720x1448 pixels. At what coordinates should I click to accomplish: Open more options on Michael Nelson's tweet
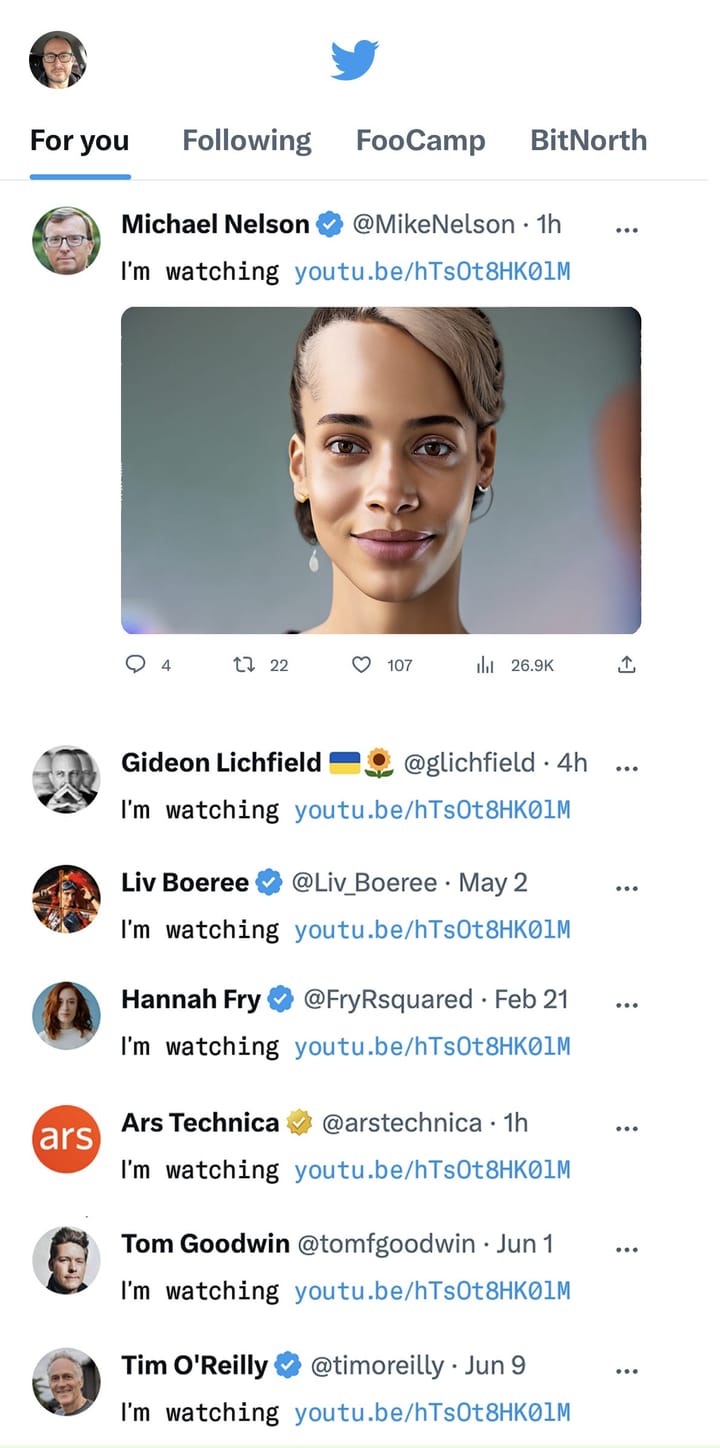pos(627,230)
